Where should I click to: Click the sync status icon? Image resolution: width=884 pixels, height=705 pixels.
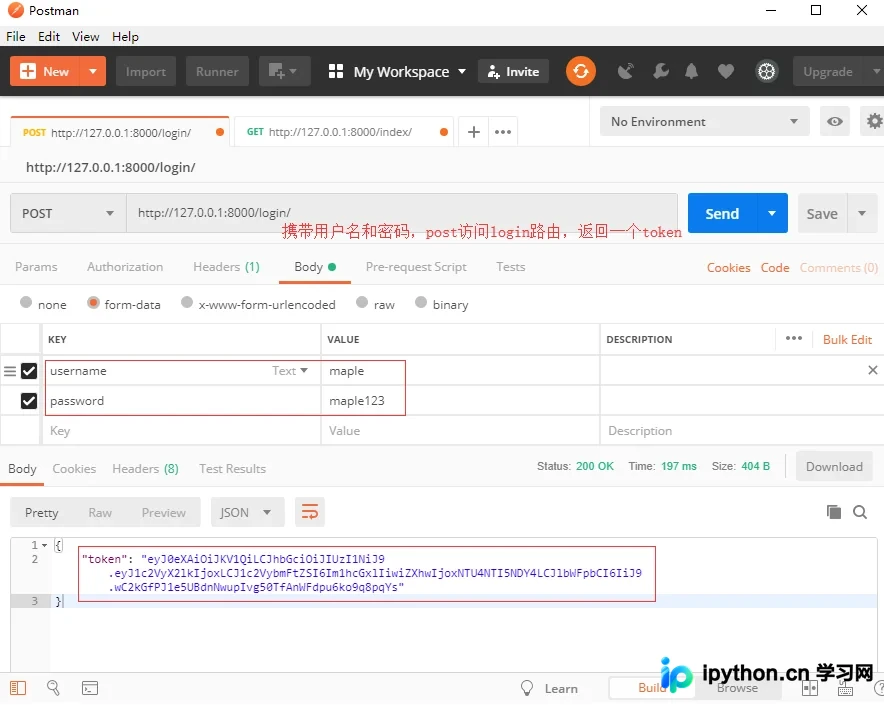581,72
